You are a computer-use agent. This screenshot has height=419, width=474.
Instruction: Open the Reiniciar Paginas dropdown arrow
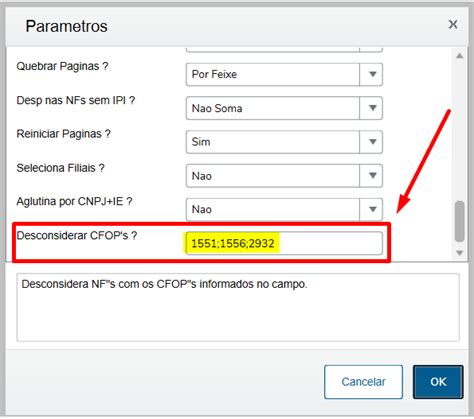tap(372, 142)
